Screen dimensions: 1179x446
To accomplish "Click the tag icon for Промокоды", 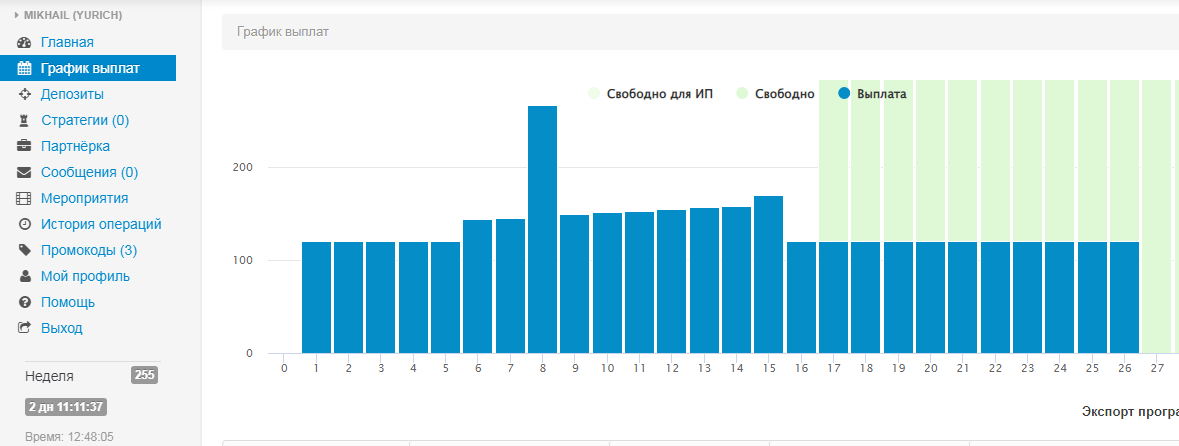I will point(25,251).
